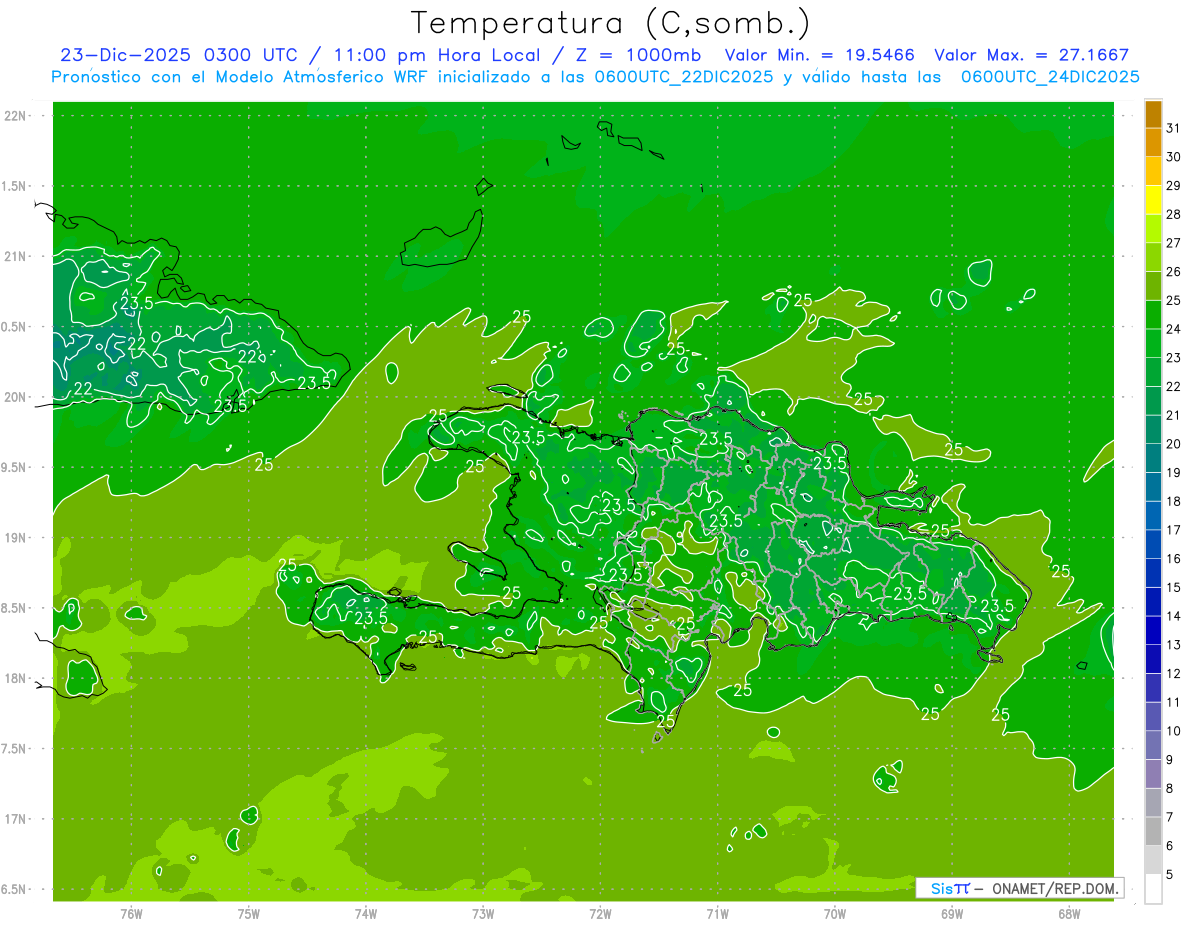Click the blue swatch between 16 and 17

(1153, 544)
